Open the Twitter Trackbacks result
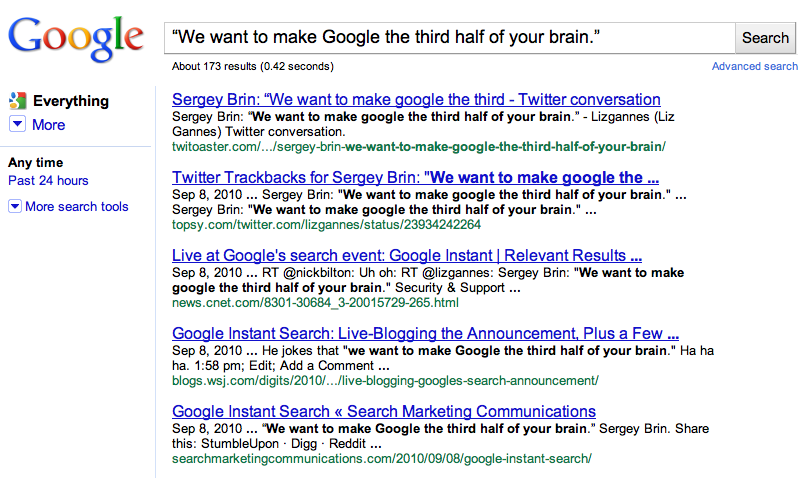 click(408, 178)
